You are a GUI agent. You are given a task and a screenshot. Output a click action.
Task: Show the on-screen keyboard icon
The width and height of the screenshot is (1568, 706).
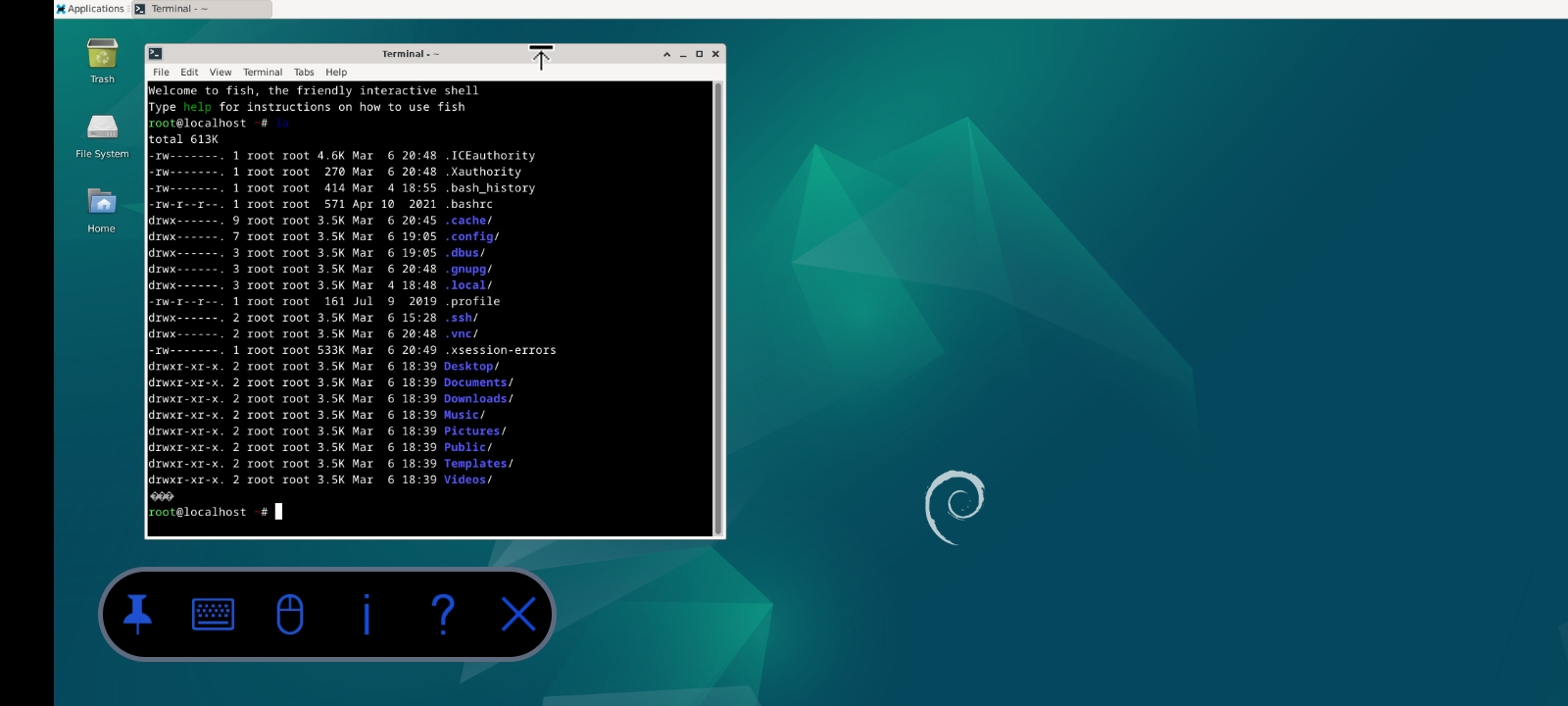point(213,615)
